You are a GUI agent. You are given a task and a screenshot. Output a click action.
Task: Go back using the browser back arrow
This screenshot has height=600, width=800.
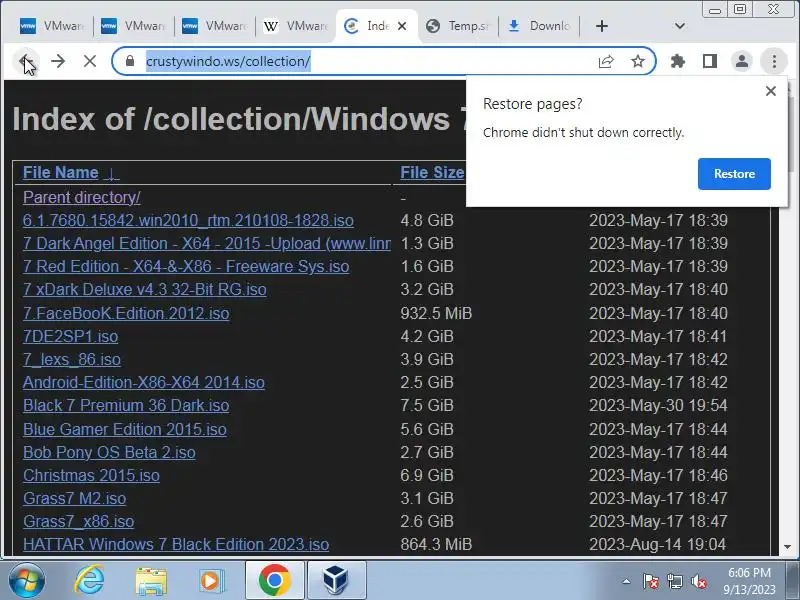click(x=26, y=61)
